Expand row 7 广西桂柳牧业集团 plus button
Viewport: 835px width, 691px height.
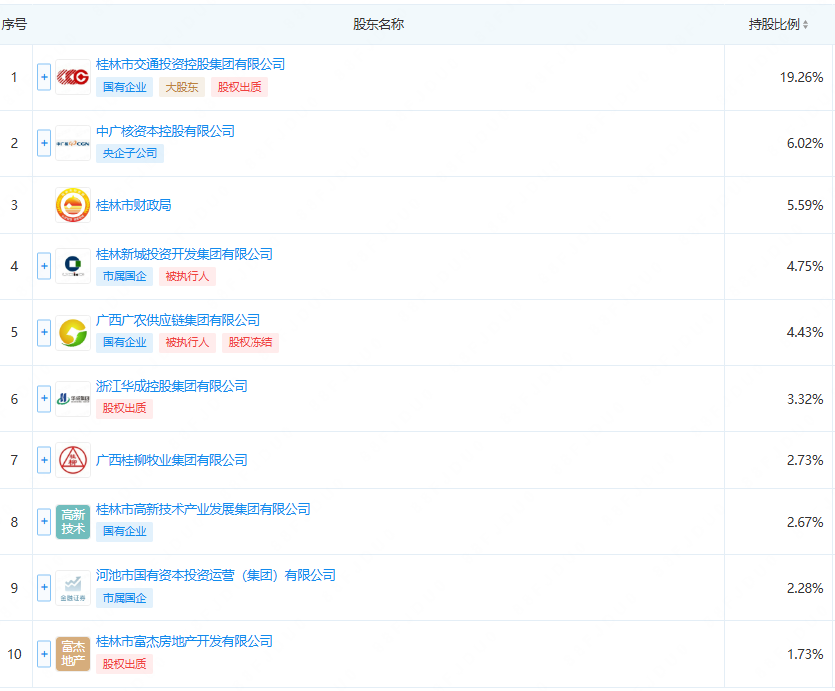[44, 460]
